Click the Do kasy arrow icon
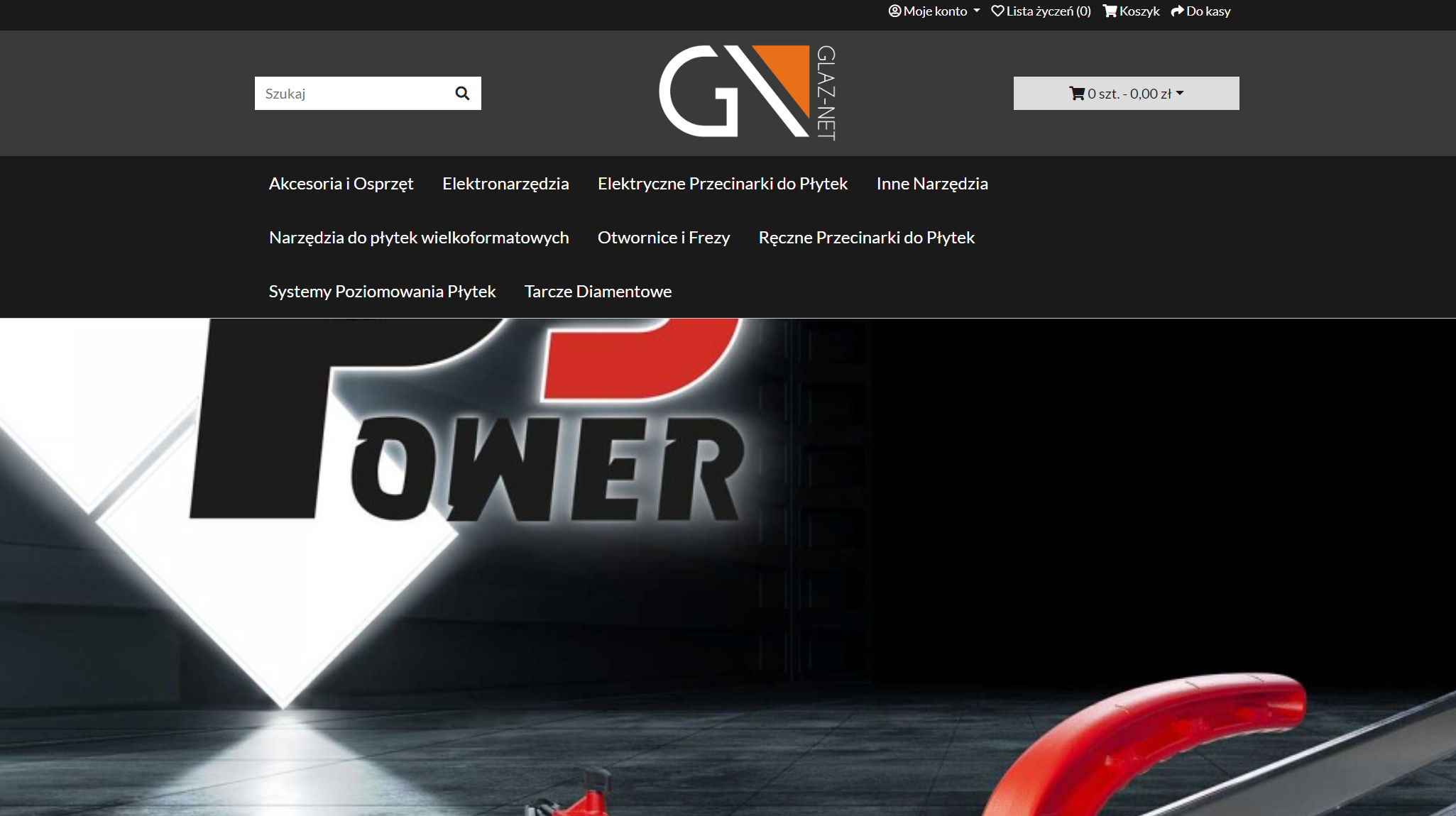 (x=1178, y=11)
